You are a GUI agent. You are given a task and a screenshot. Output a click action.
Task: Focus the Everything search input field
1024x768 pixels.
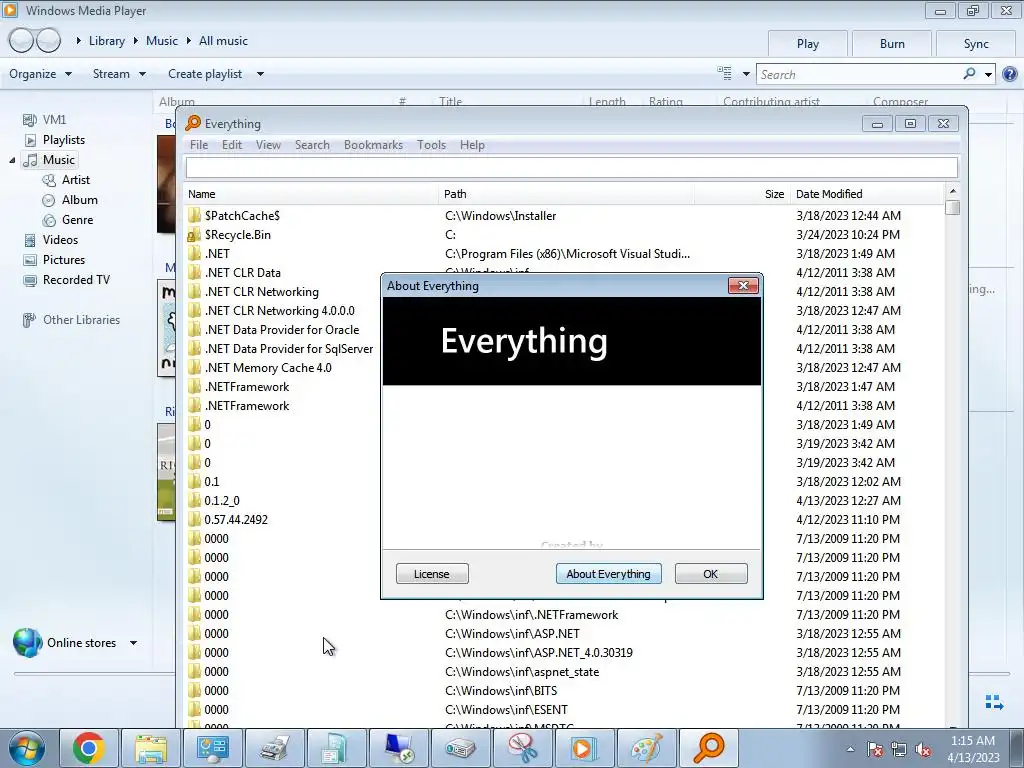[x=571, y=167]
